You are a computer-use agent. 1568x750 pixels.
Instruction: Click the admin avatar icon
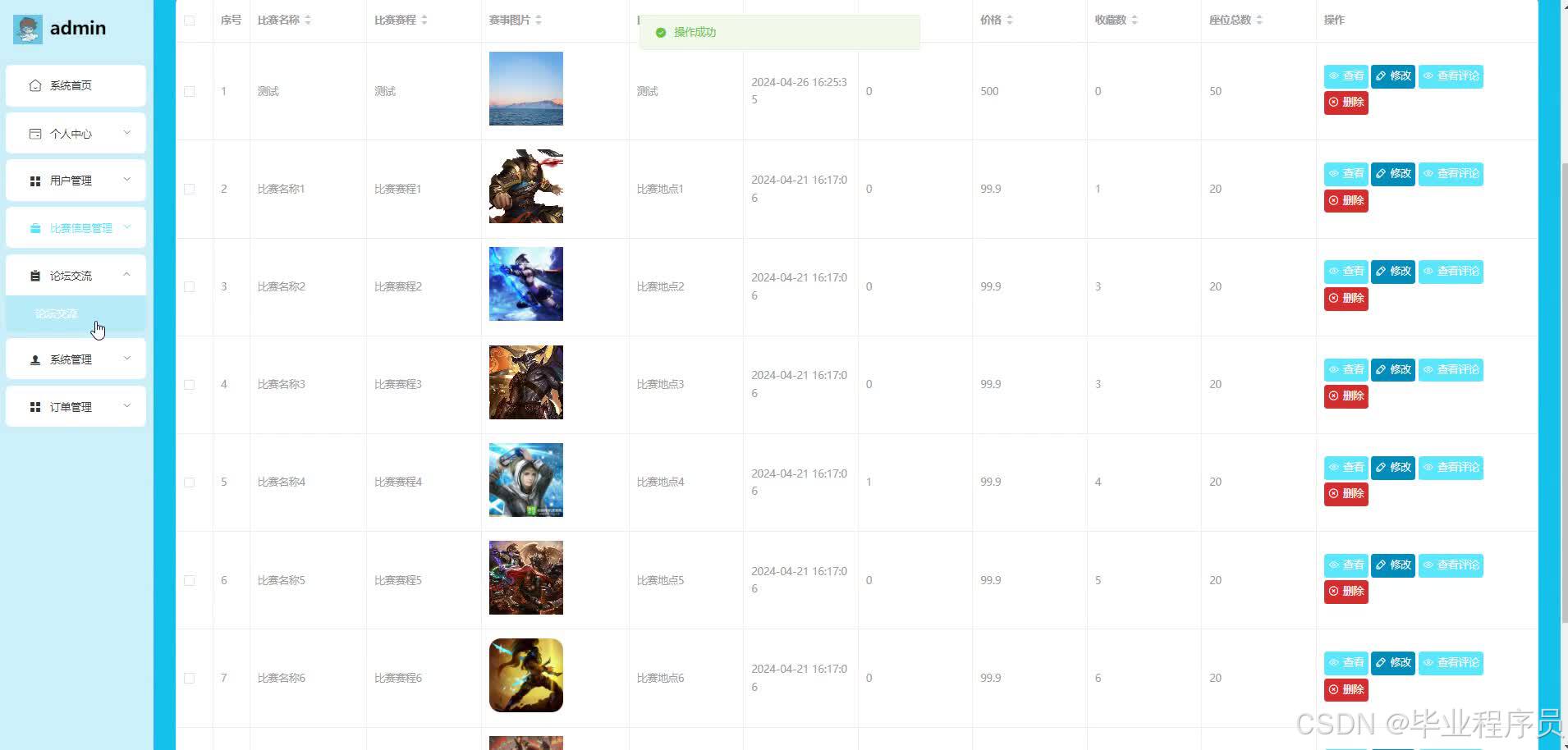click(x=28, y=29)
